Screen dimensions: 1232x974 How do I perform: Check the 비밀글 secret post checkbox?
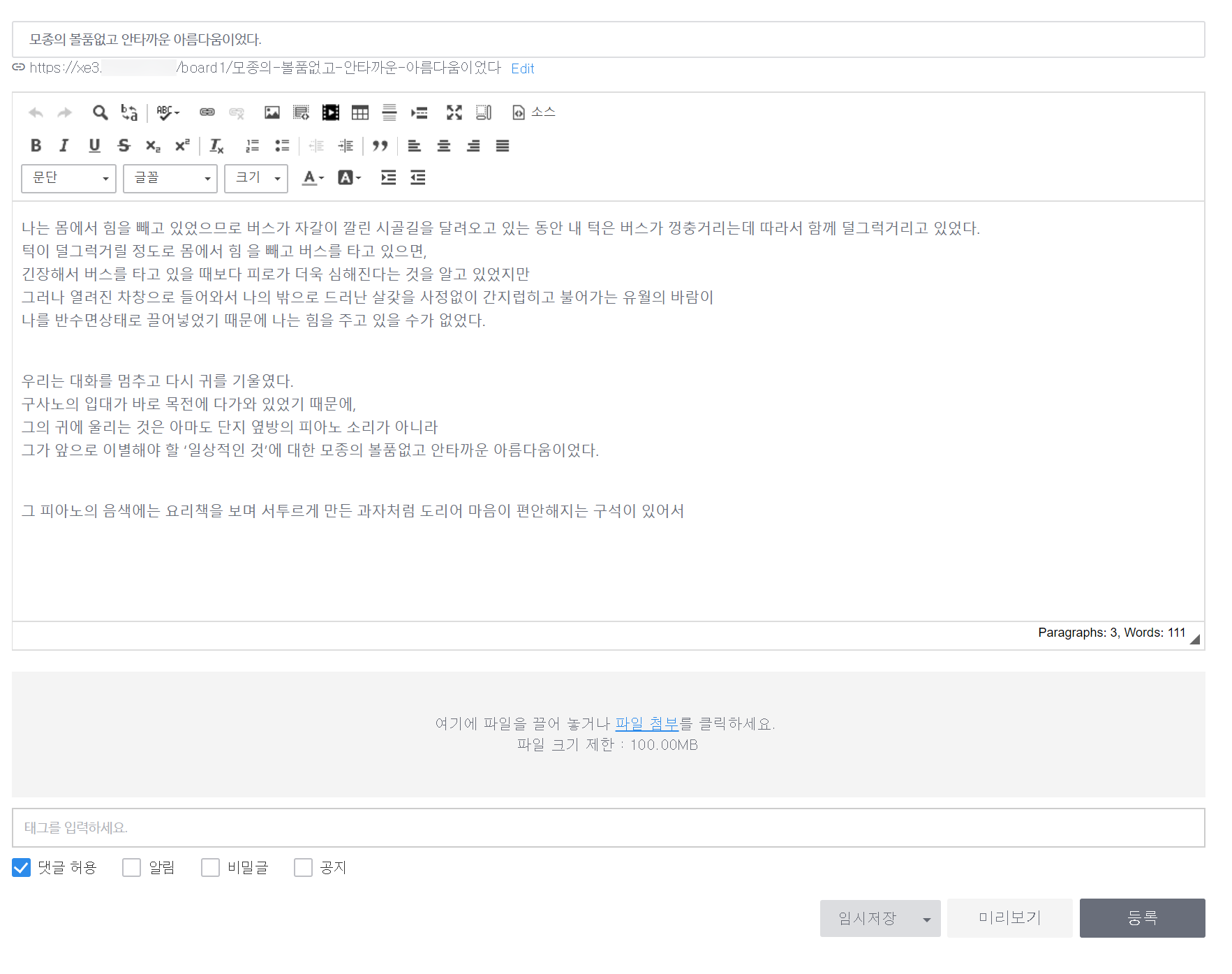pos(210,867)
